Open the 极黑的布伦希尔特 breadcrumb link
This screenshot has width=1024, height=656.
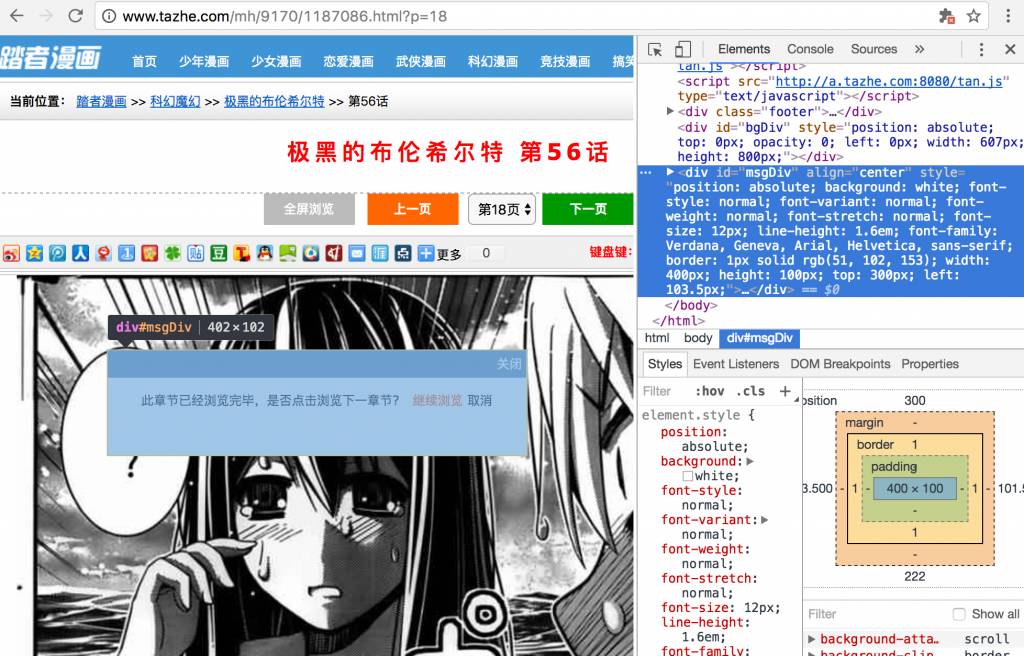tap(274, 101)
